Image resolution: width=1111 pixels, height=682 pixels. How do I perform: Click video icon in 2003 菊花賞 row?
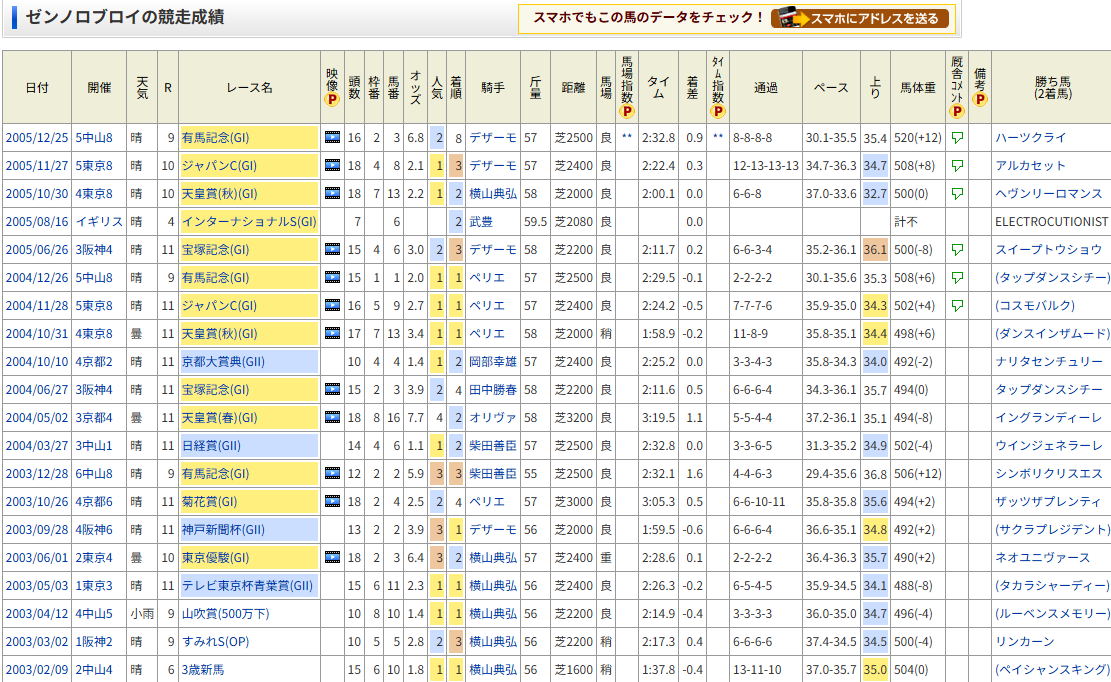click(332, 502)
